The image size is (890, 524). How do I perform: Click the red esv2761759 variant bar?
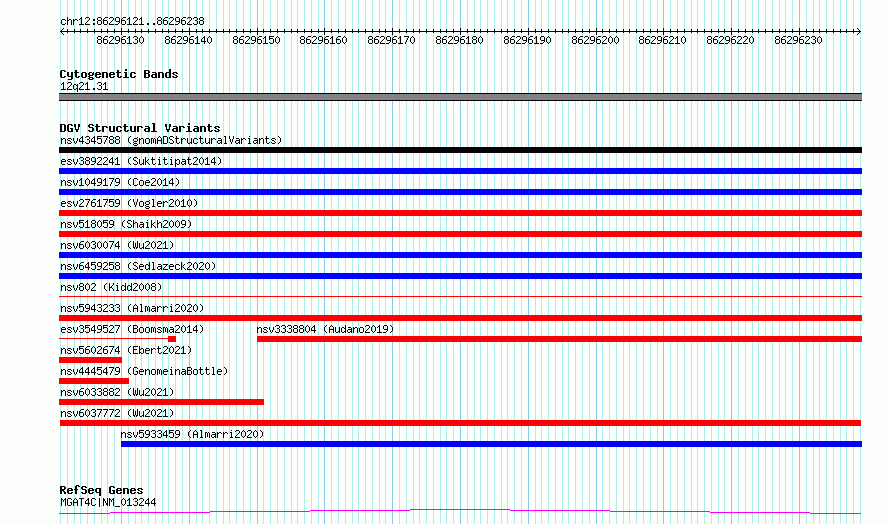click(460, 213)
